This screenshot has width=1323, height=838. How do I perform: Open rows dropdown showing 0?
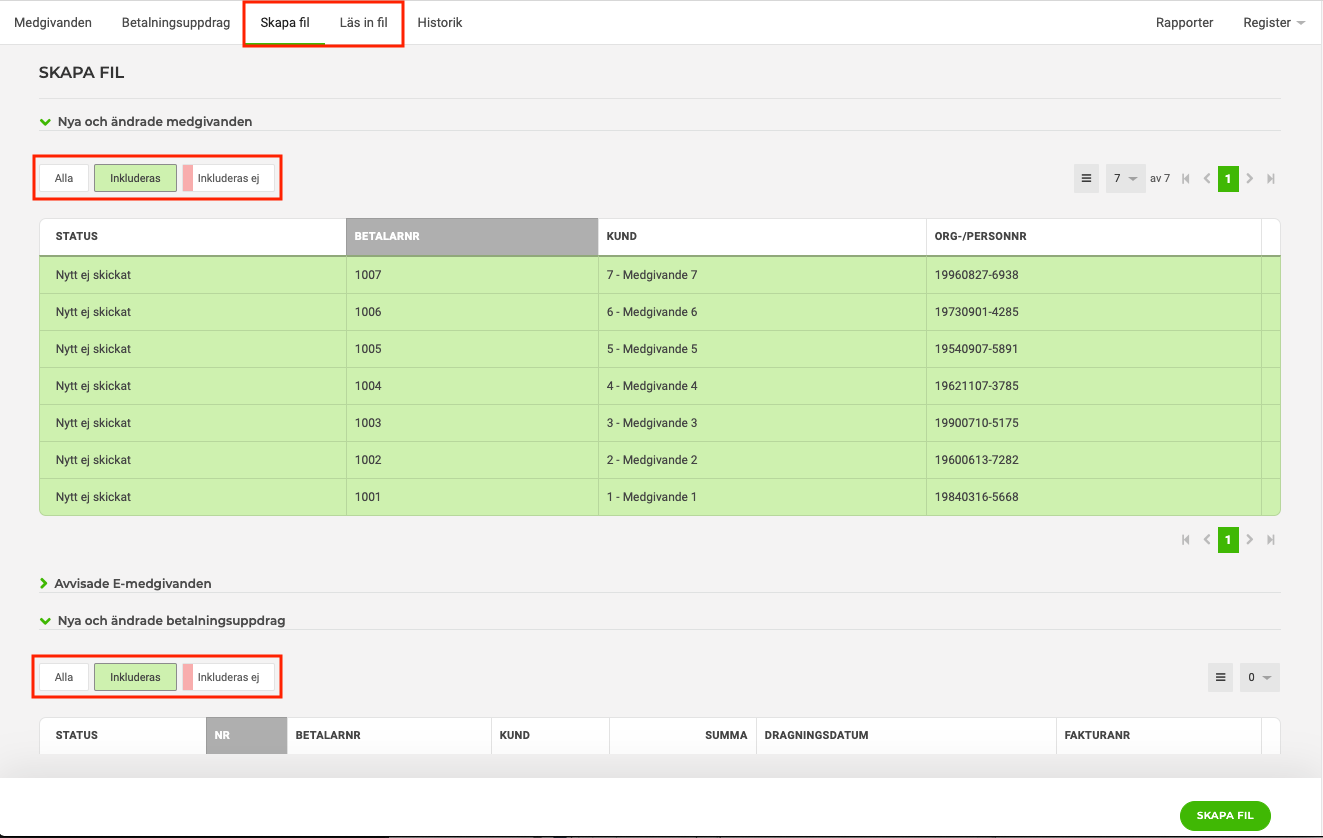point(1259,677)
